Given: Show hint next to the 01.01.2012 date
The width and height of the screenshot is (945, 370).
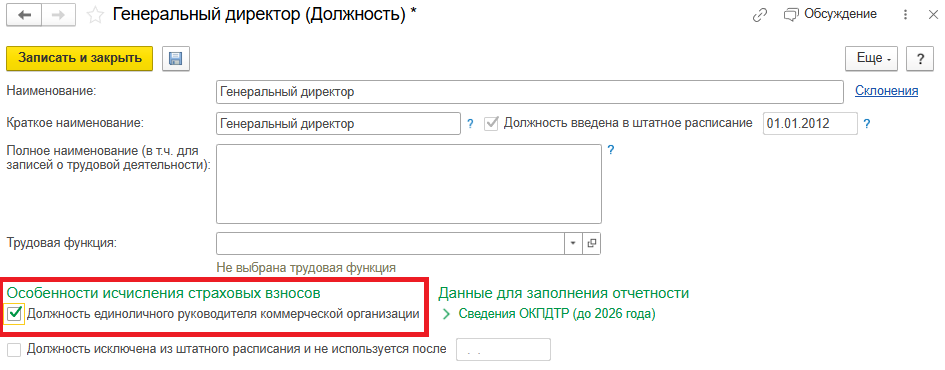Looking at the screenshot, I should pyautogui.click(x=867, y=124).
